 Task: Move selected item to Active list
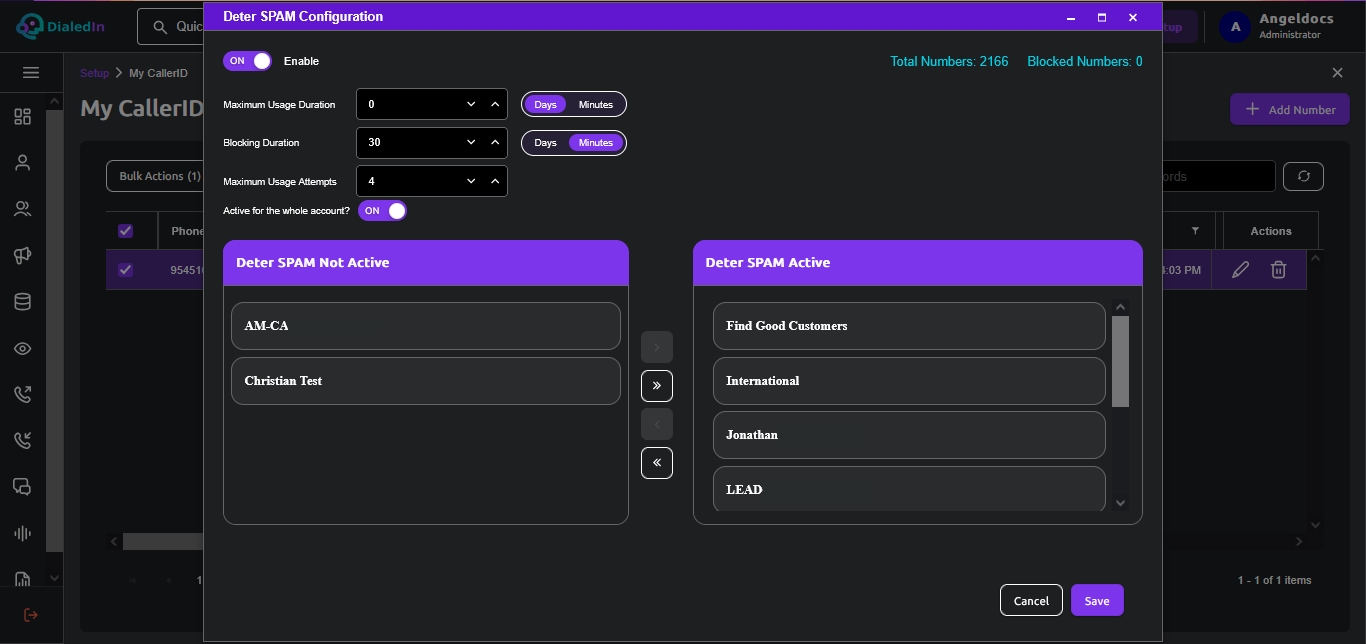click(x=657, y=347)
